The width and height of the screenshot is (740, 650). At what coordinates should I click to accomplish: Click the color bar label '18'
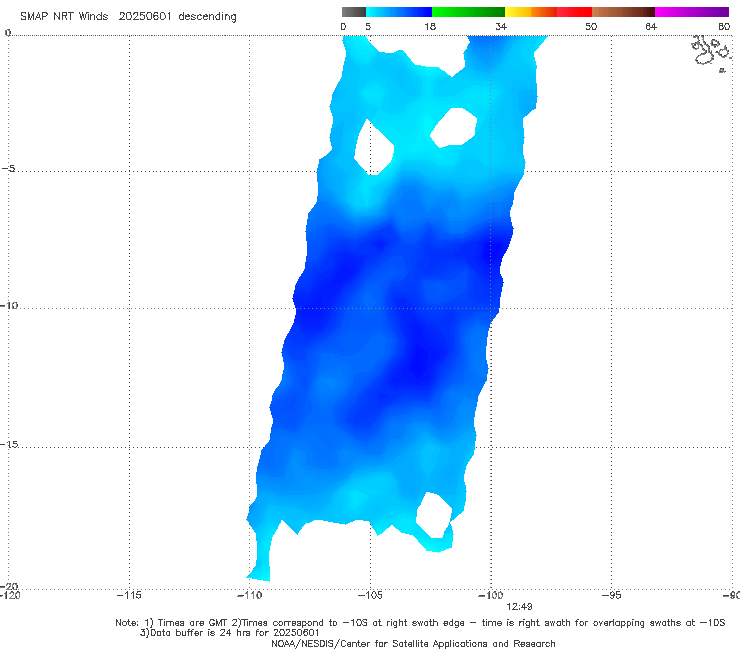pos(429,27)
